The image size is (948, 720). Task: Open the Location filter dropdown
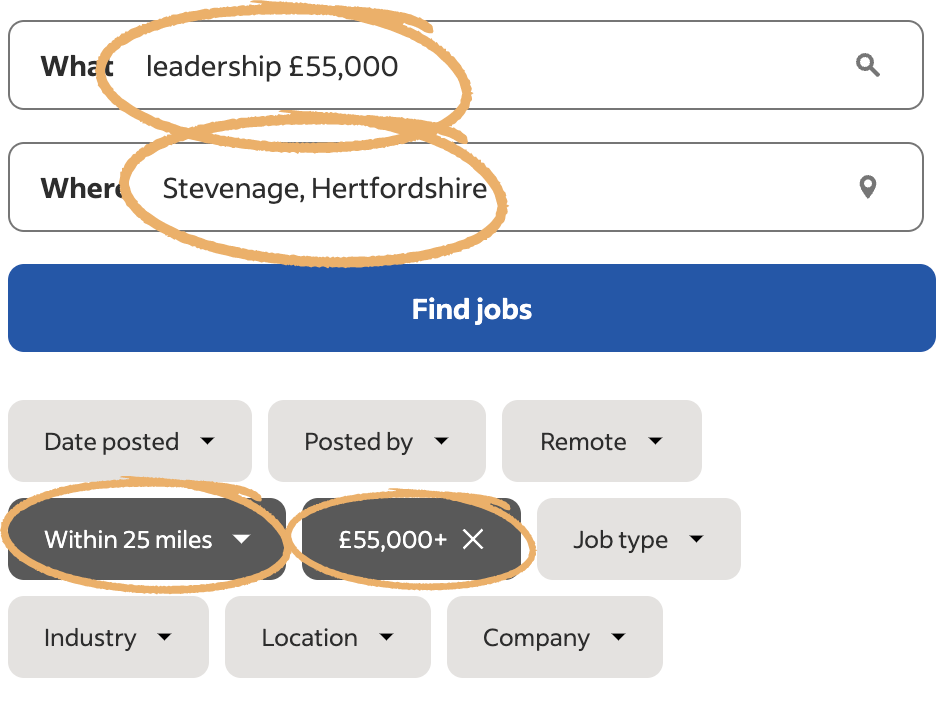327,638
